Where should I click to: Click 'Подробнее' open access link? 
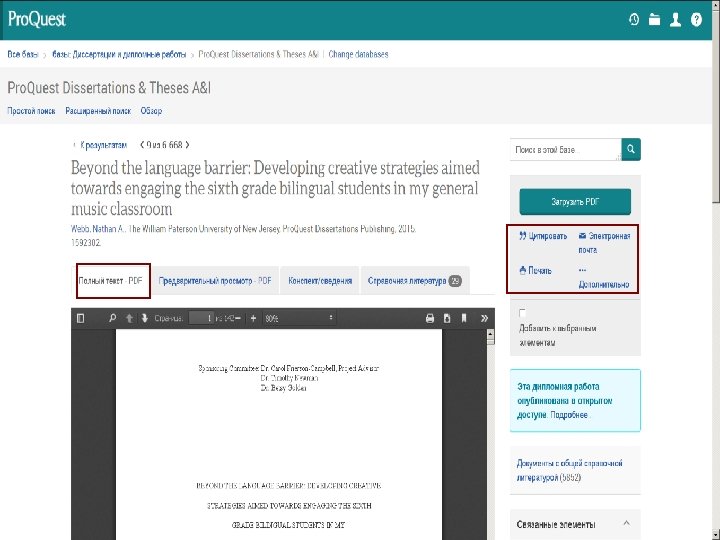569,415
